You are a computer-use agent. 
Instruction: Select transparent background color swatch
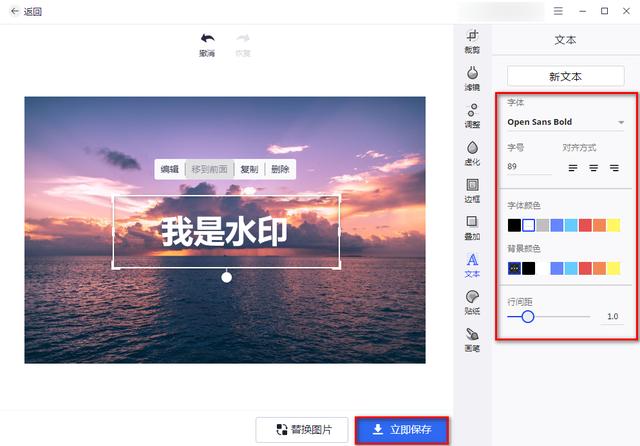514,268
